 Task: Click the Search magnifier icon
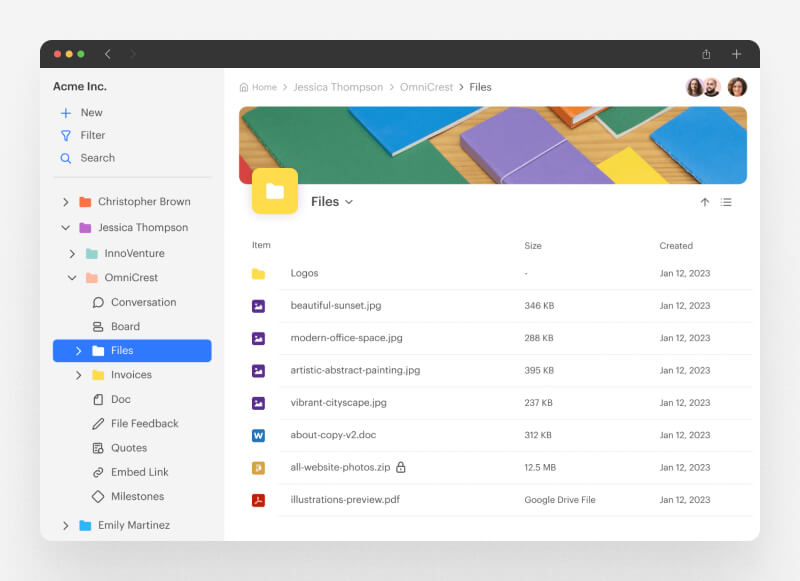tap(66, 158)
